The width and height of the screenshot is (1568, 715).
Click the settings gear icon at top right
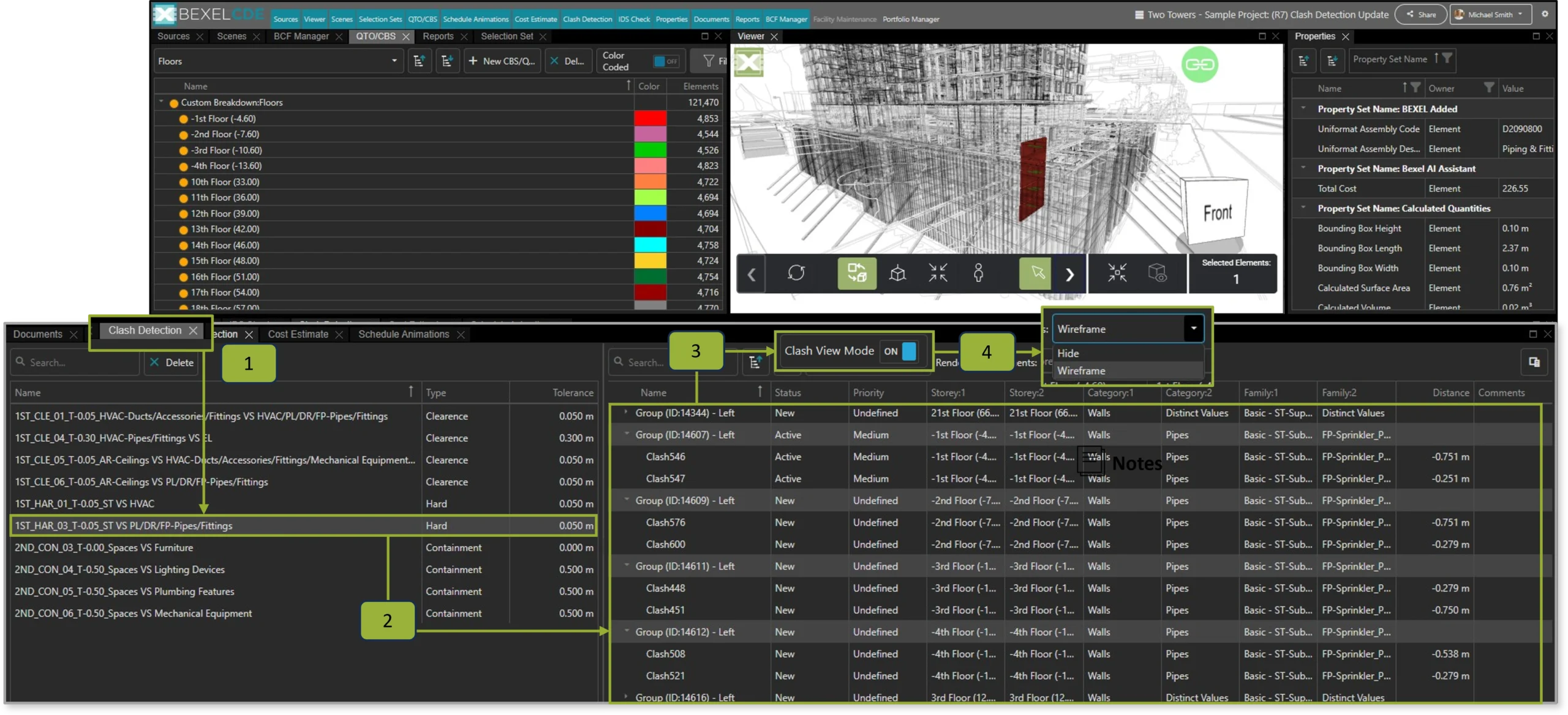point(1545,13)
